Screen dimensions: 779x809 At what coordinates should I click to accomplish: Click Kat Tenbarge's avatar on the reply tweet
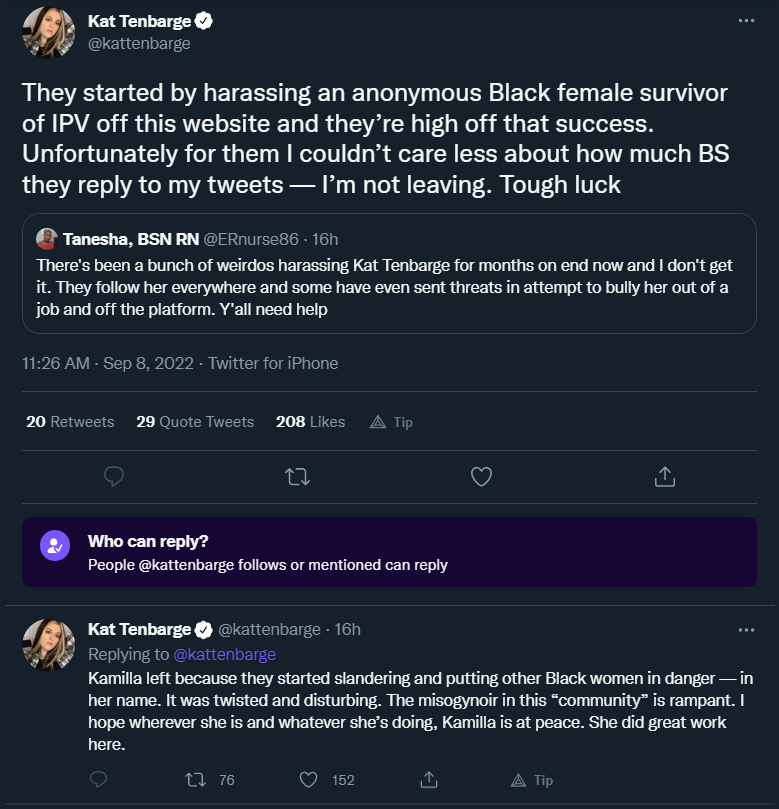click(x=48, y=645)
